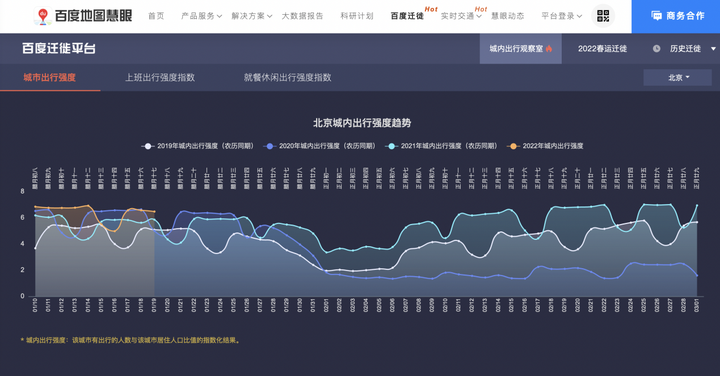Image resolution: width=720 pixels, height=376 pixels.
Task: Expand the 产品服务 menu
Action: click(x=201, y=16)
